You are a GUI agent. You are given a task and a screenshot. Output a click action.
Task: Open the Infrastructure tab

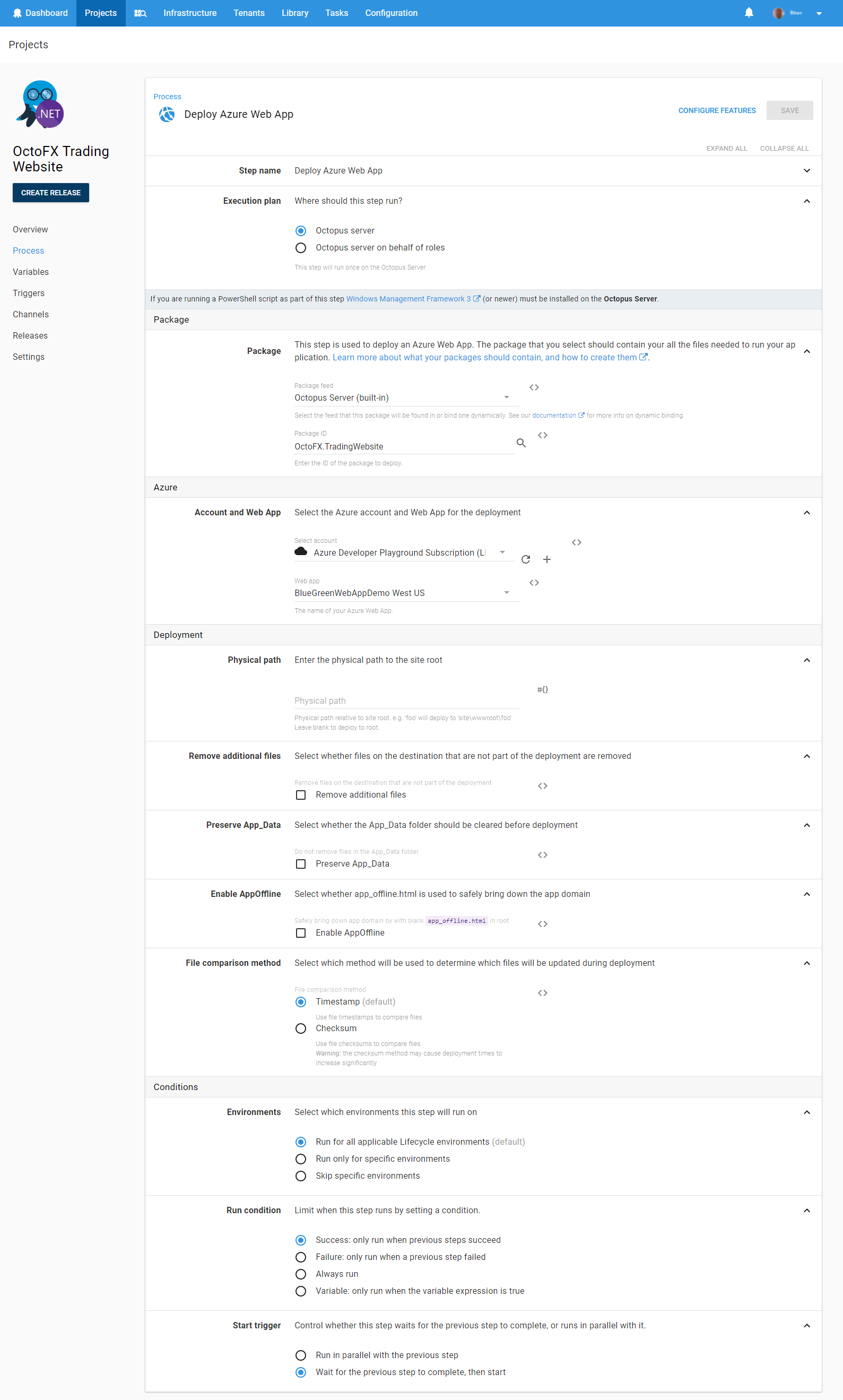coord(190,13)
